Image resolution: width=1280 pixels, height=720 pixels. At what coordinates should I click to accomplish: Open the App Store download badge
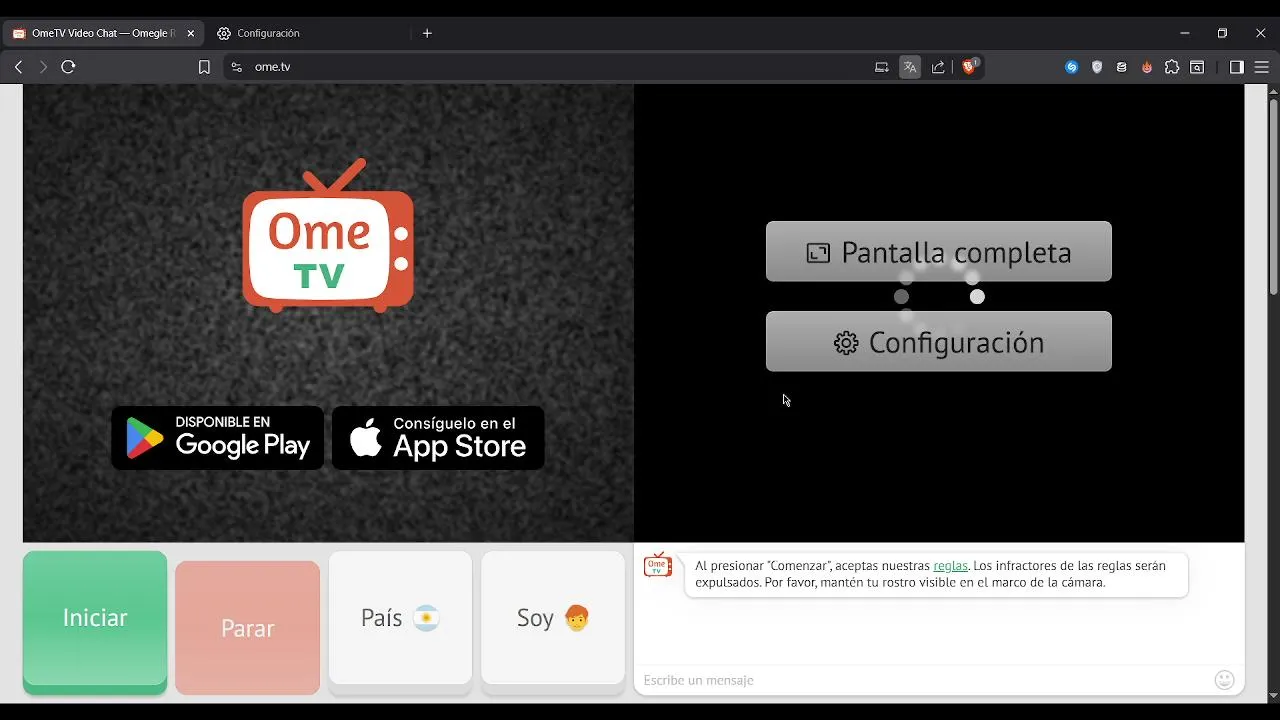pyautogui.click(x=438, y=438)
